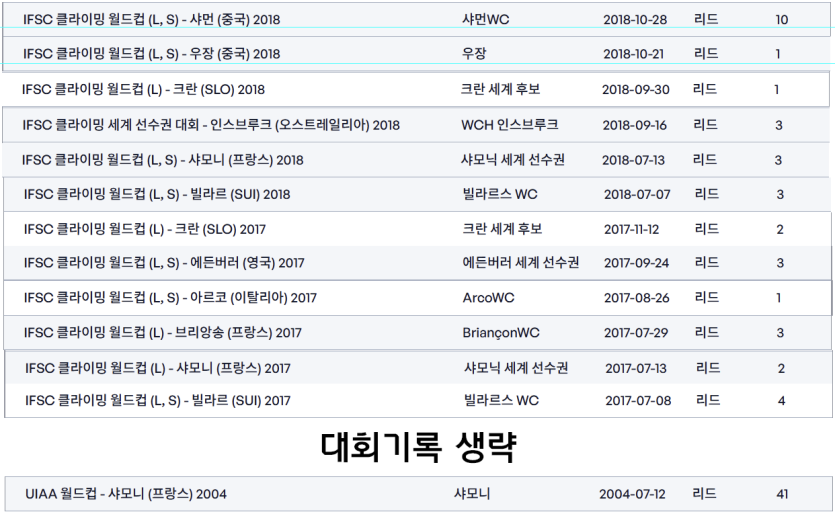Click the Arco (아르코) 2017 World Cup event
Screen dimensions: 835x514
[170, 298]
